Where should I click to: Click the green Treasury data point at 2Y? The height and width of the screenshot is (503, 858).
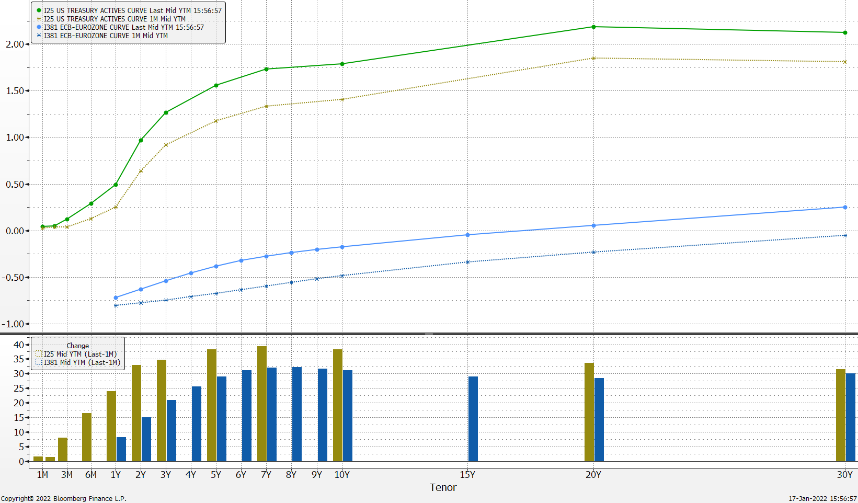[141, 140]
